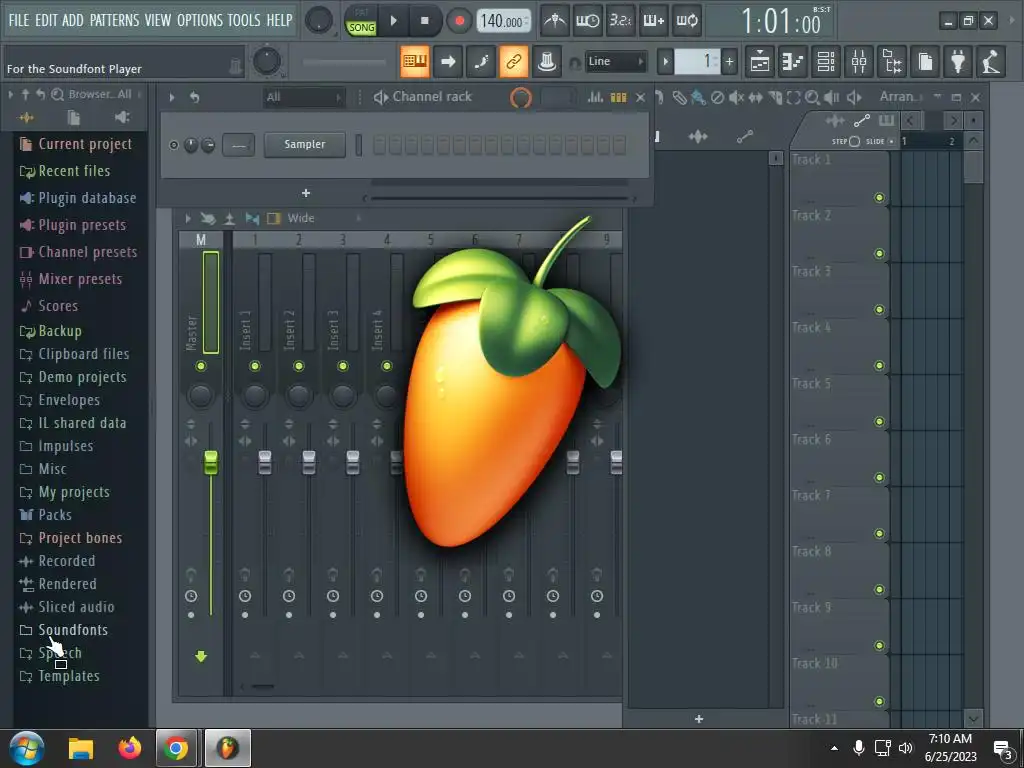Add new pattern with plus button
The width and height of the screenshot is (1024, 768).
(x=729, y=62)
